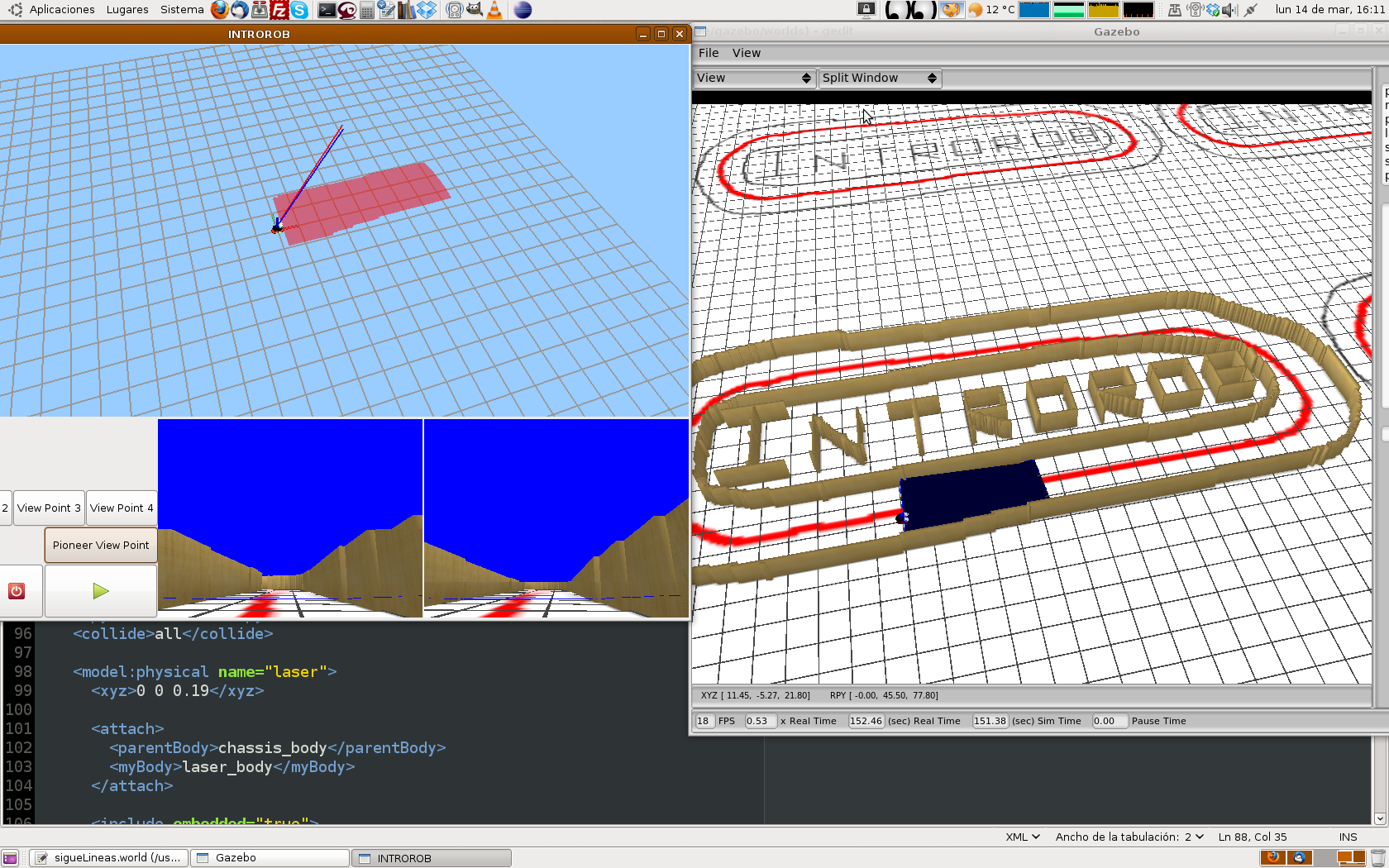This screenshot has height=868, width=1389.
Task: Click the Dropbox tray status icon
Action: [1213, 10]
